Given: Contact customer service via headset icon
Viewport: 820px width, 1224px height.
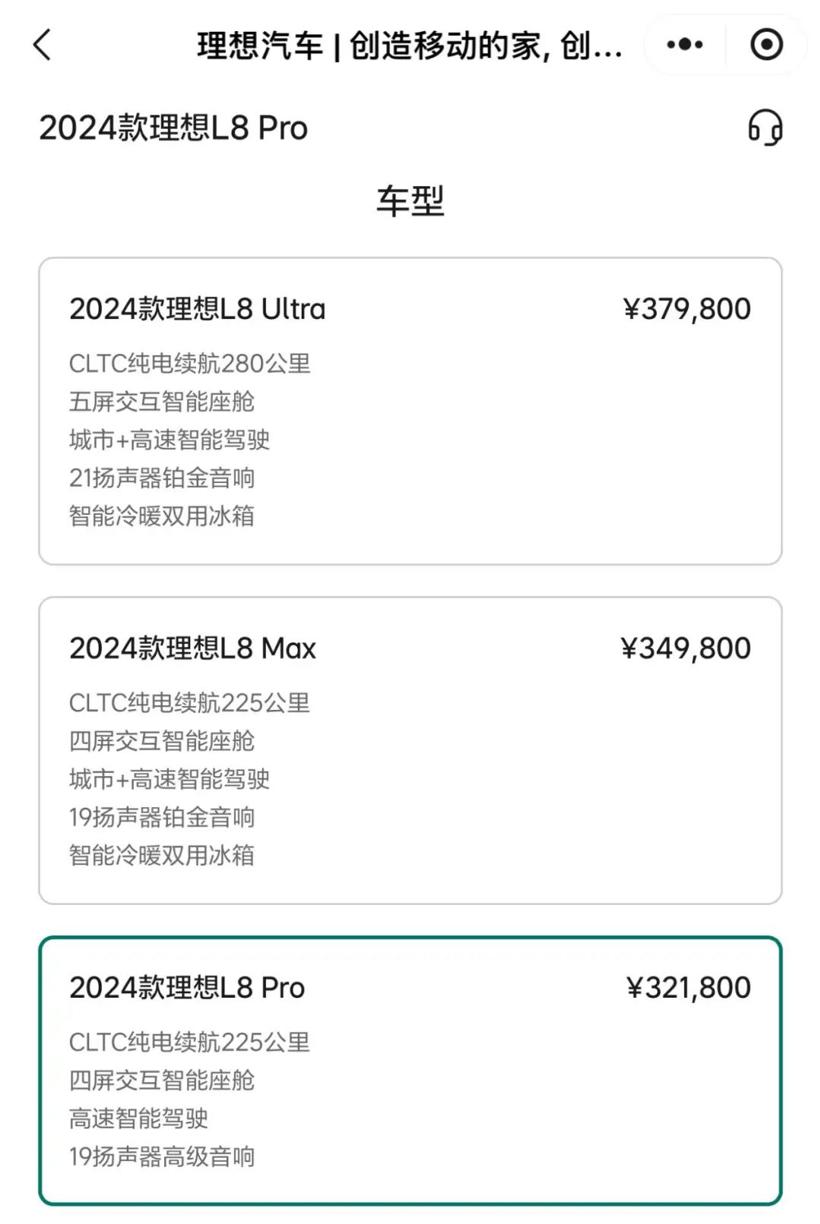Looking at the screenshot, I should [765, 128].
